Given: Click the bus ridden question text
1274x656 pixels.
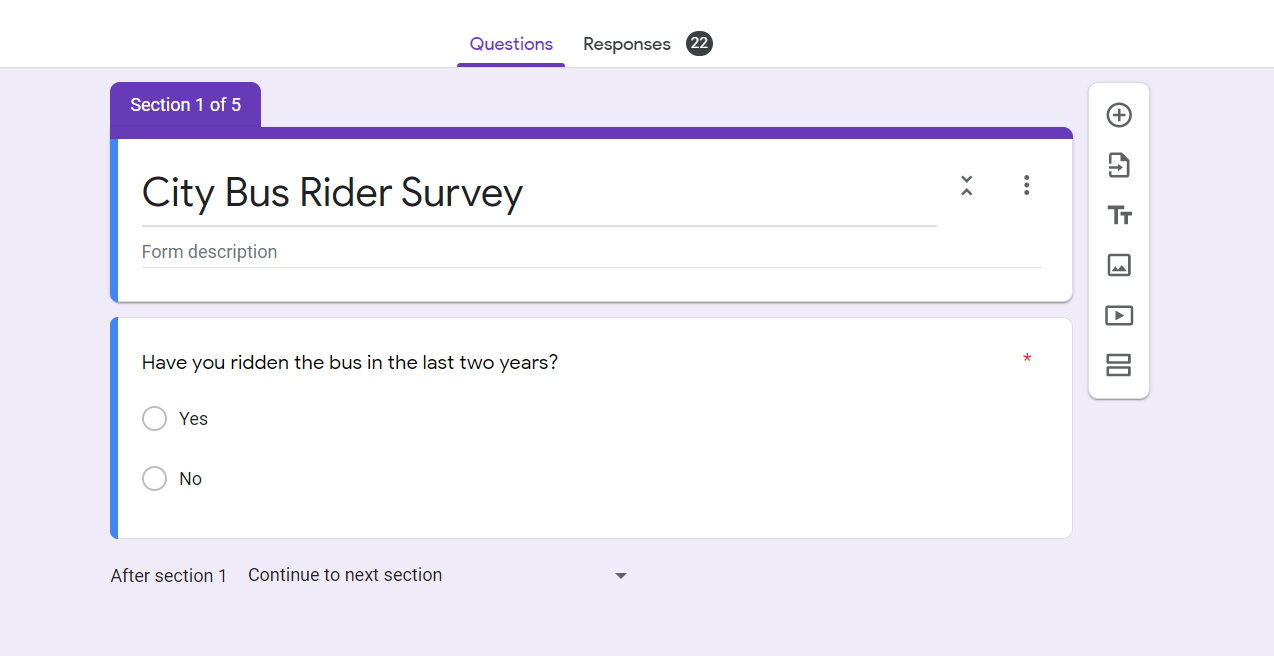Looking at the screenshot, I should coord(350,362).
